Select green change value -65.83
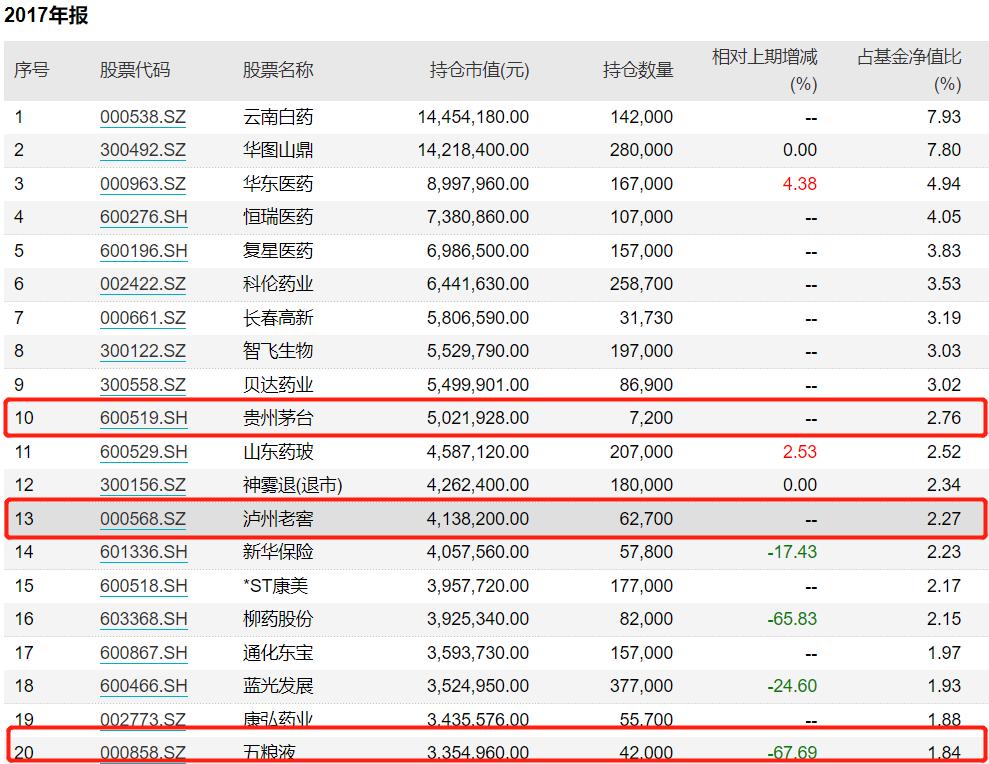 (792, 619)
